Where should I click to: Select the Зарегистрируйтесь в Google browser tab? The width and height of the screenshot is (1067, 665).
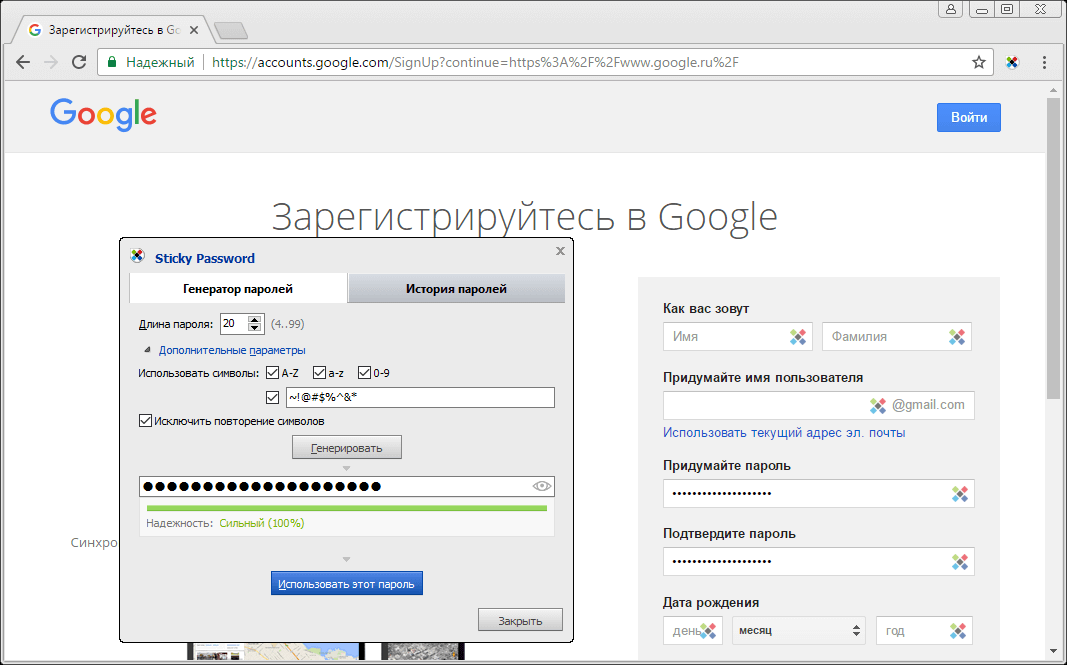click(114, 31)
